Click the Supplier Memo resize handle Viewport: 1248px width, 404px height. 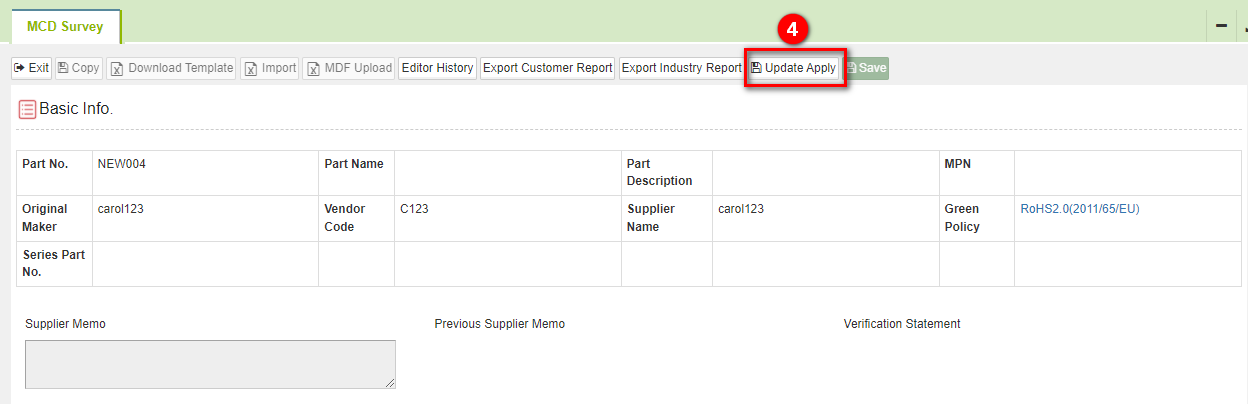coord(390,383)
